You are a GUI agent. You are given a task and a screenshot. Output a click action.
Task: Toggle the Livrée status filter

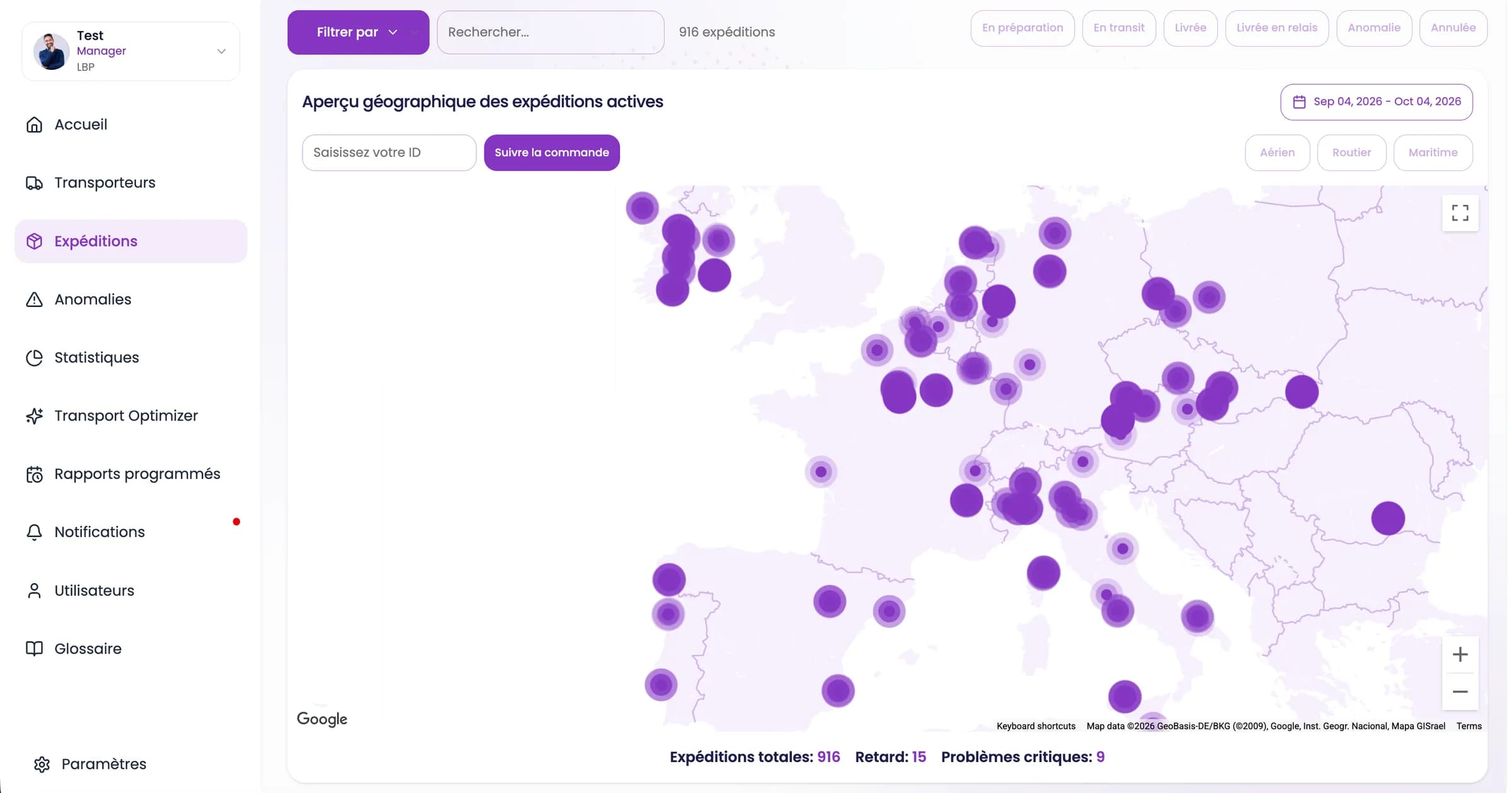1190,28
